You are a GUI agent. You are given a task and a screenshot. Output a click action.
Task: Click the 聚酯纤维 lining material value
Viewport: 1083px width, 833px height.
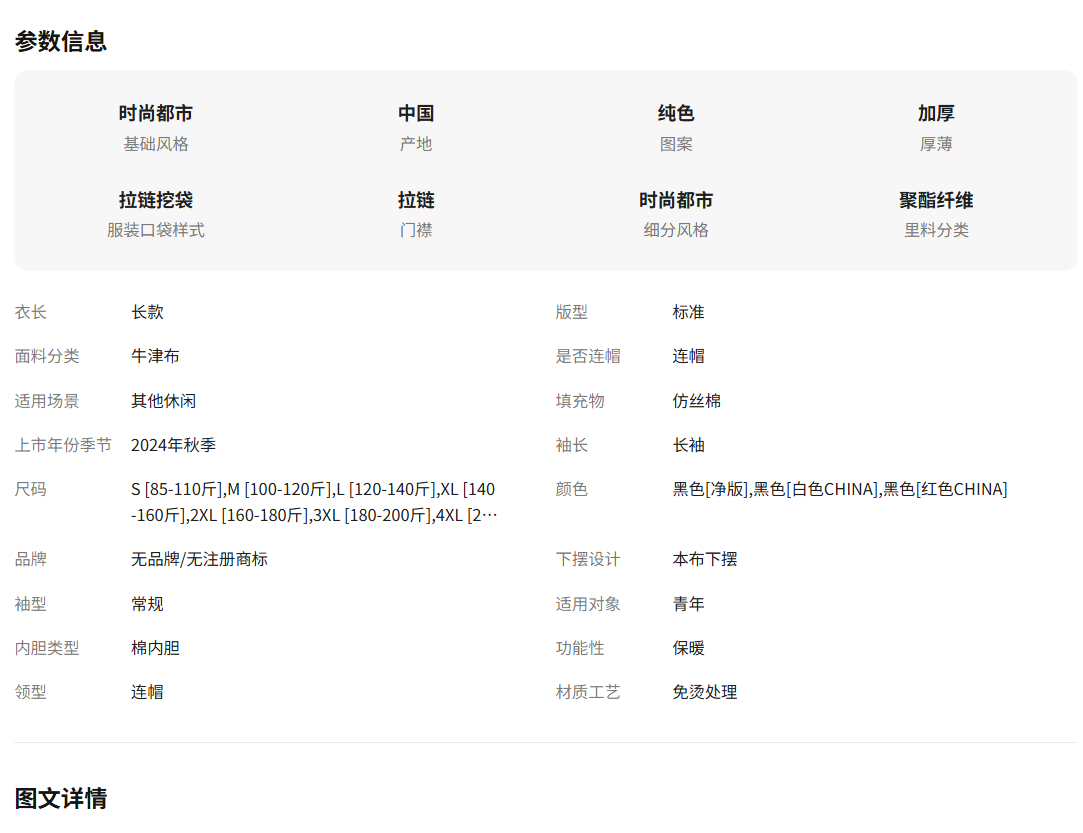pyautogui.click(x=936, y=200)
